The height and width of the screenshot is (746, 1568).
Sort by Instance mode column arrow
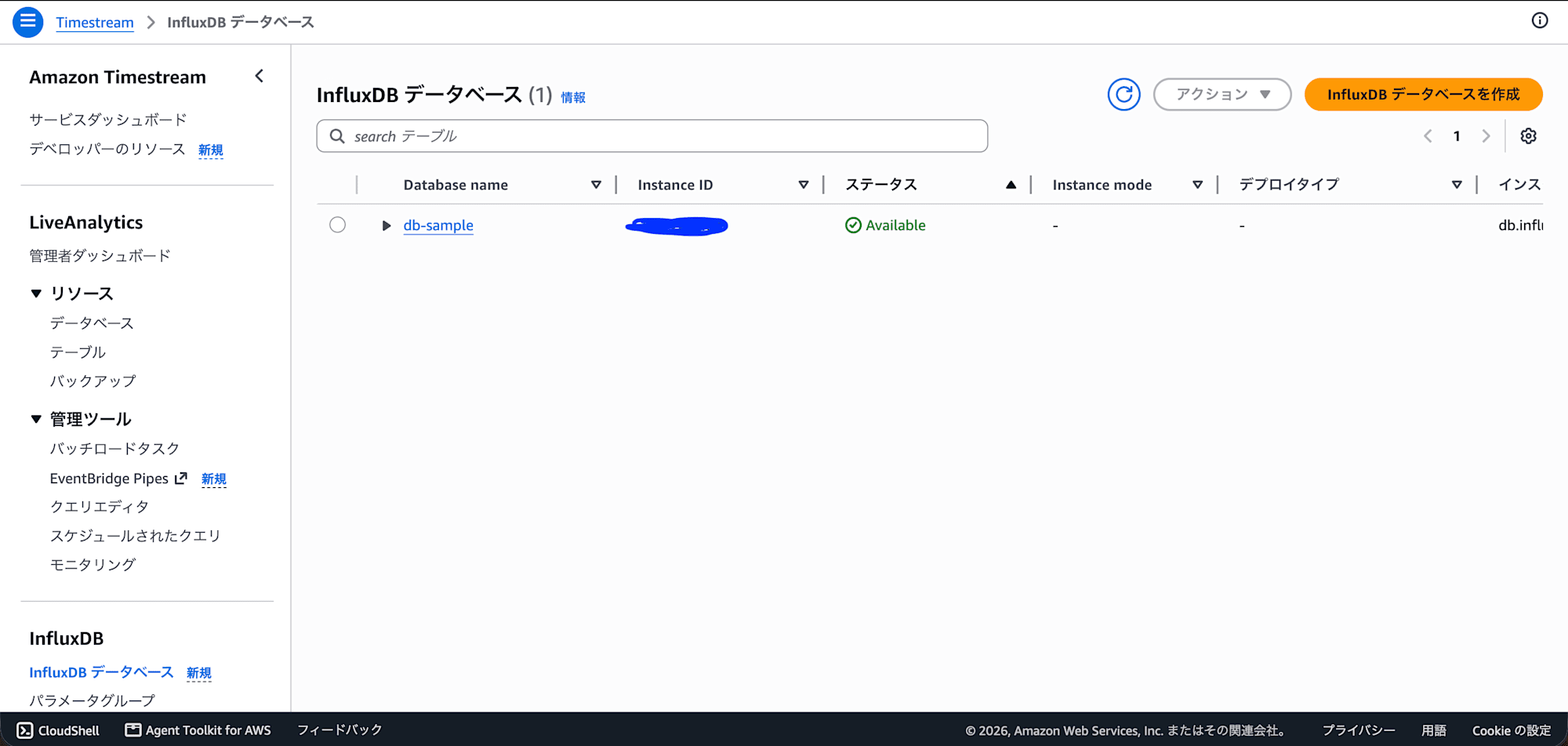pos(1197,185)
